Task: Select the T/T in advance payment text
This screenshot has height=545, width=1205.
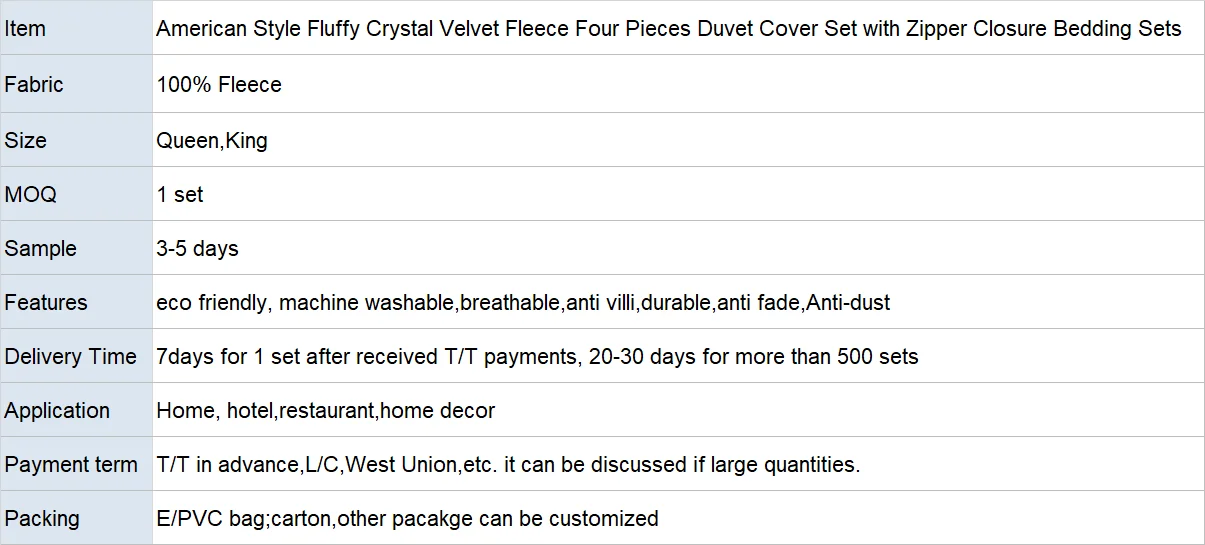Action: click(x=508, y=464)
